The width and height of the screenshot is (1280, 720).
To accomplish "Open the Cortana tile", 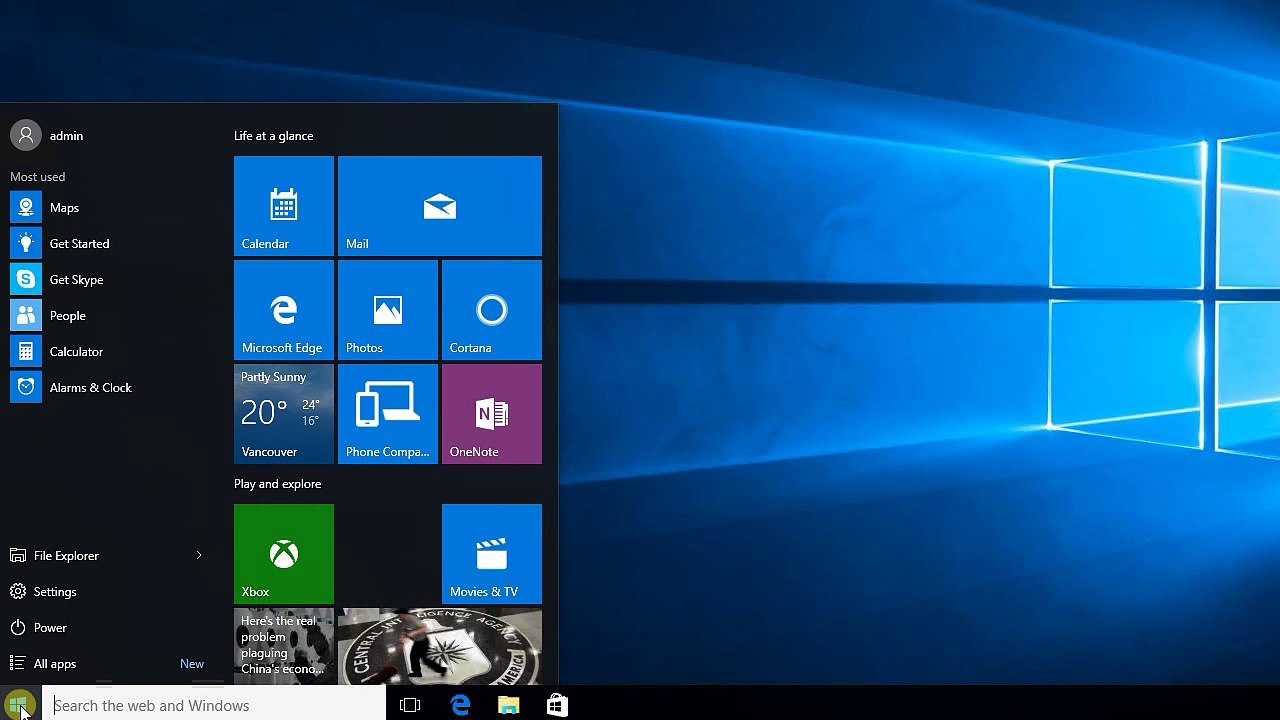I will [492, 310].
